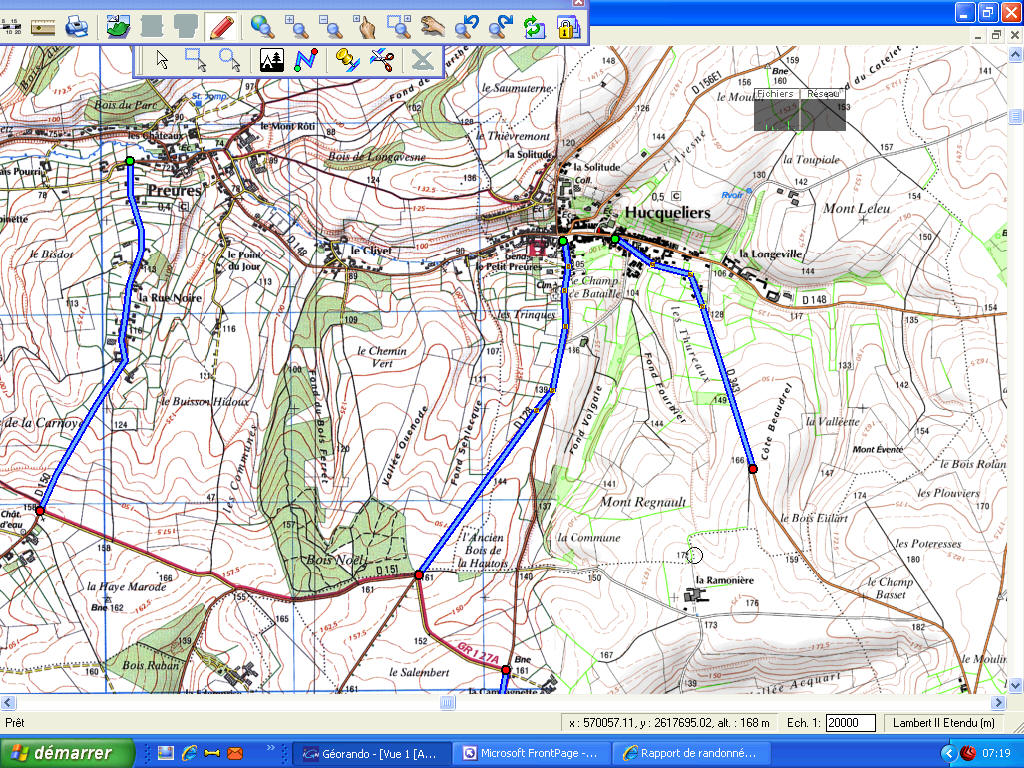Viewport: 1024px width, 768px height.
Task: Click the scale bar icon in toolbar
Action: (x=11, y=27)
